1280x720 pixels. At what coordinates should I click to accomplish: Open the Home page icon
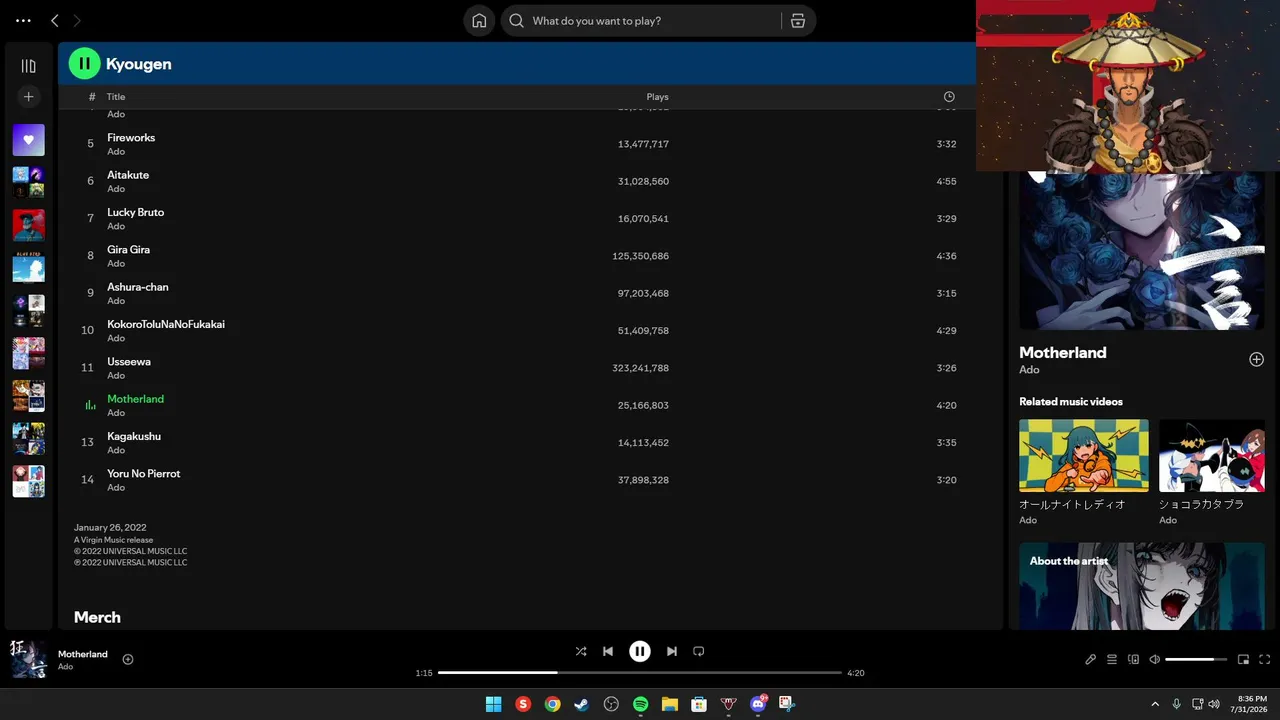point(479,21)
